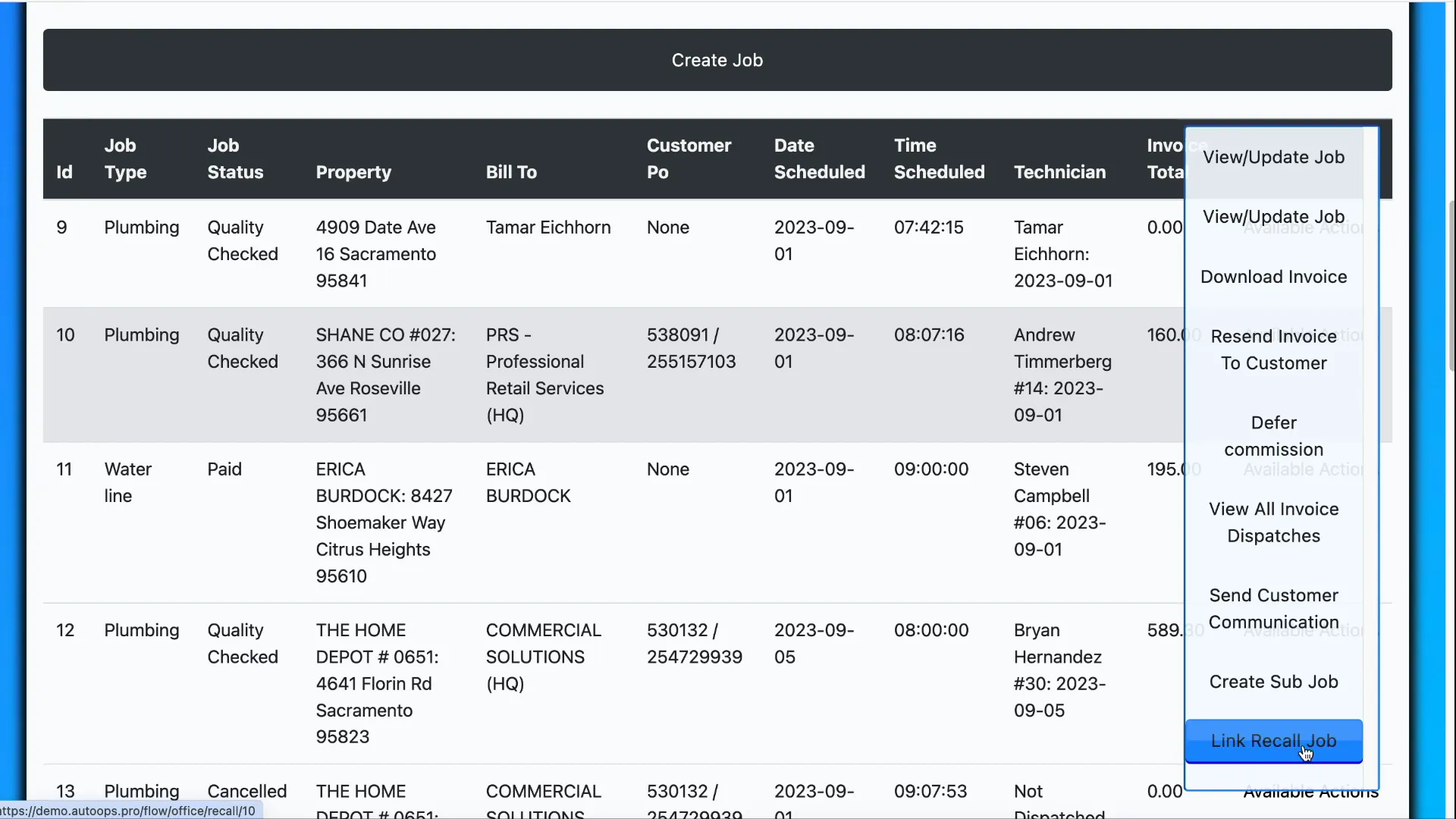Click the Technician column header

(1059, 172)
